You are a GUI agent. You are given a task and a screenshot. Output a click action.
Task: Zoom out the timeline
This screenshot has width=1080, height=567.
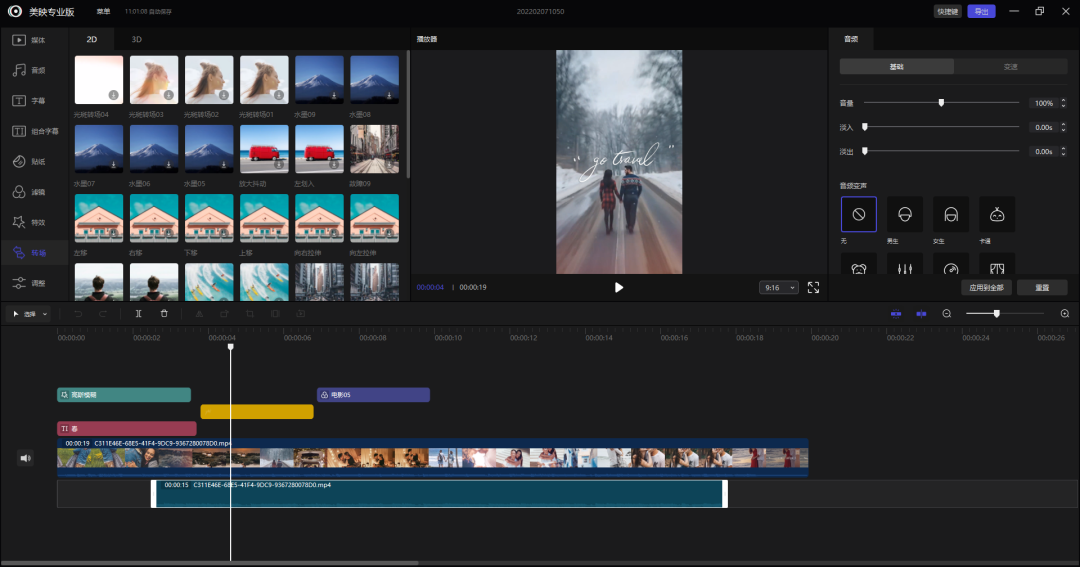[947, 313]
